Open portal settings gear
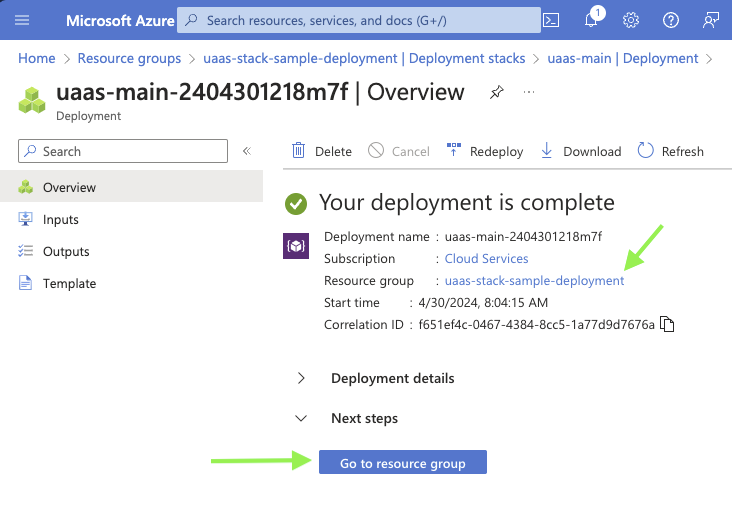 coord(631,20)
